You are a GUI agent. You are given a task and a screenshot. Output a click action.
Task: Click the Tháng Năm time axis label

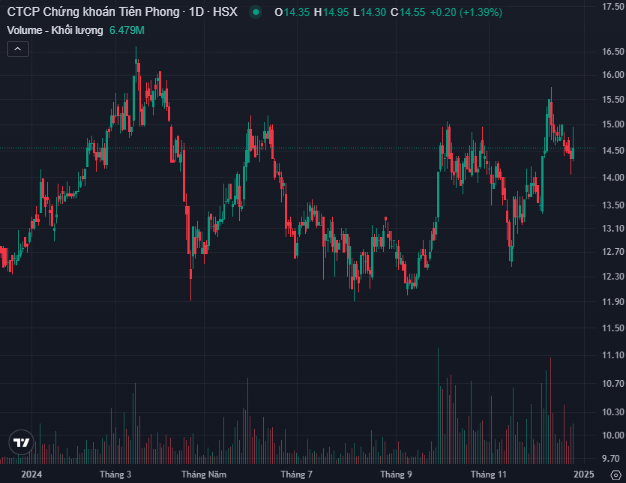coord(204,474)
